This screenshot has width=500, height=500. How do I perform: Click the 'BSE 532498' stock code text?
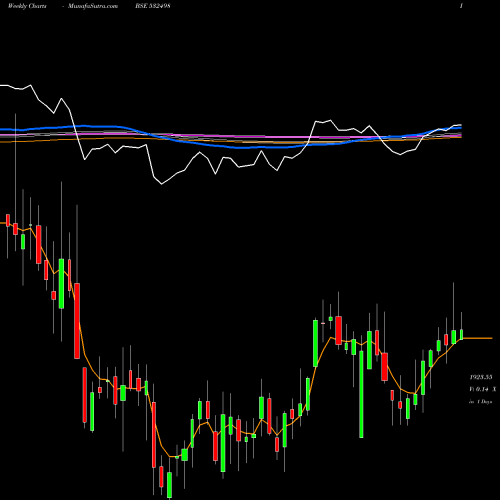coord(153,6)
